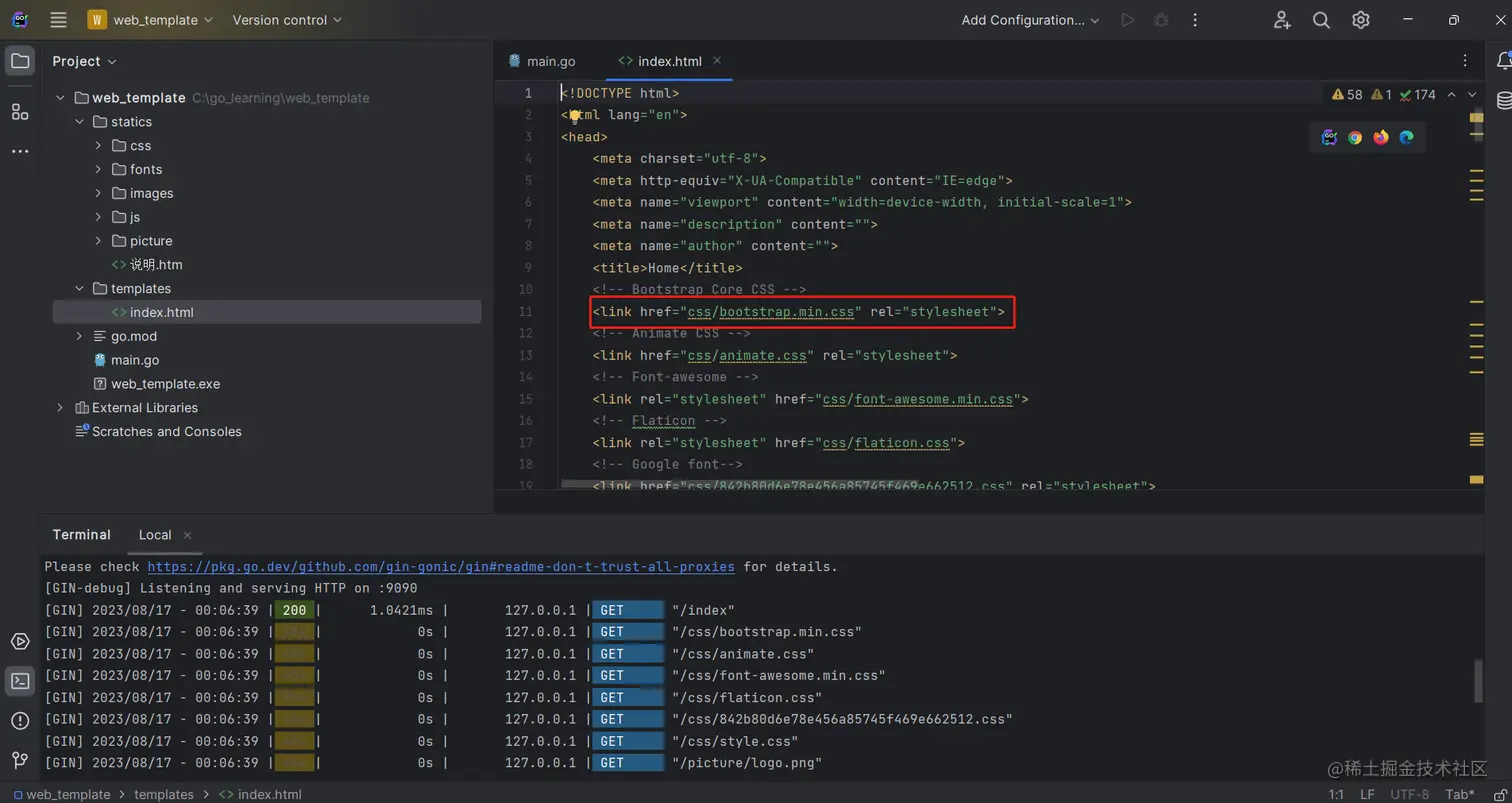
Task: Toggle the Project tool window icon
Action: (20, 61)
